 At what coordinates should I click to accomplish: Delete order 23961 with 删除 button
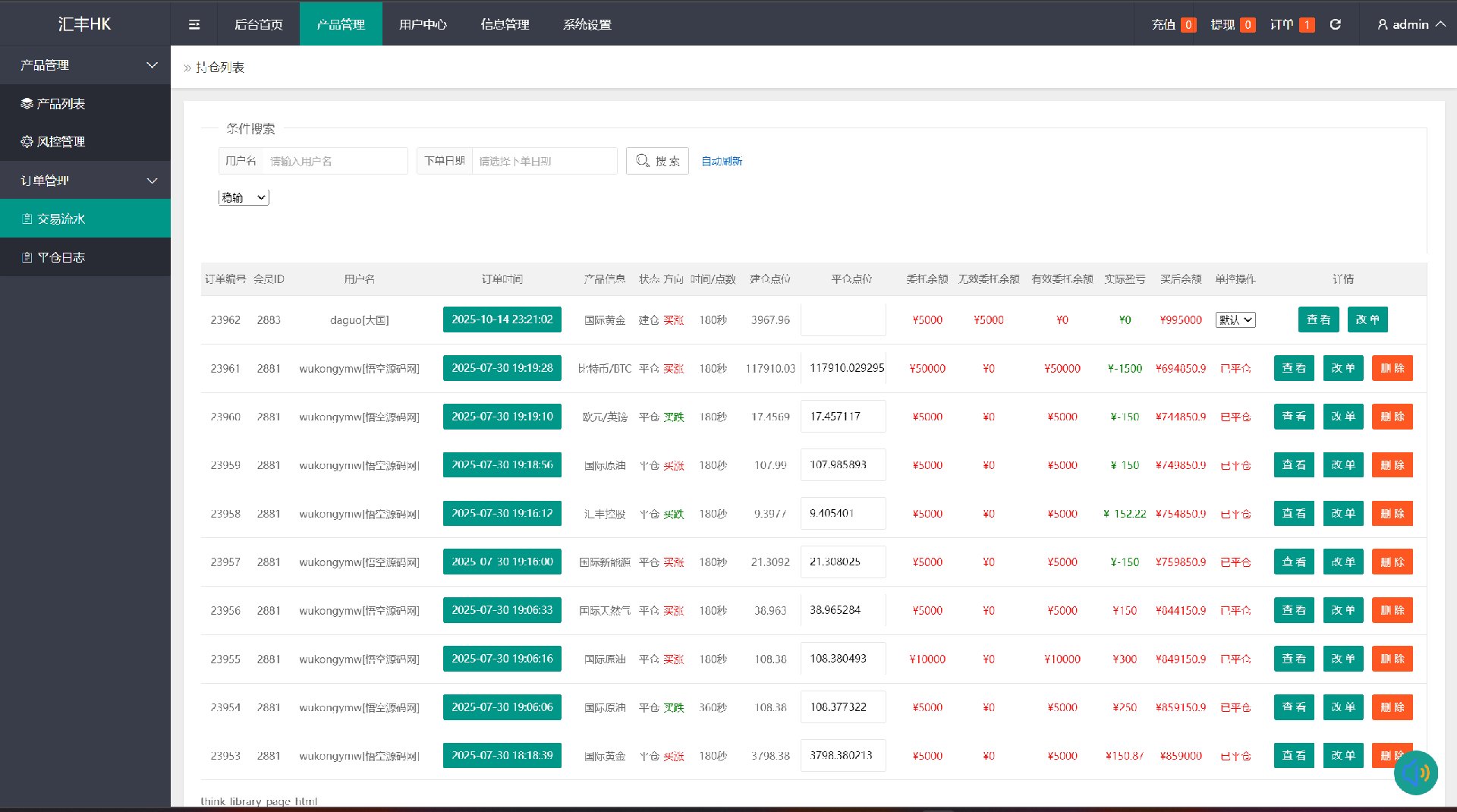click(x=1392, y=369)
